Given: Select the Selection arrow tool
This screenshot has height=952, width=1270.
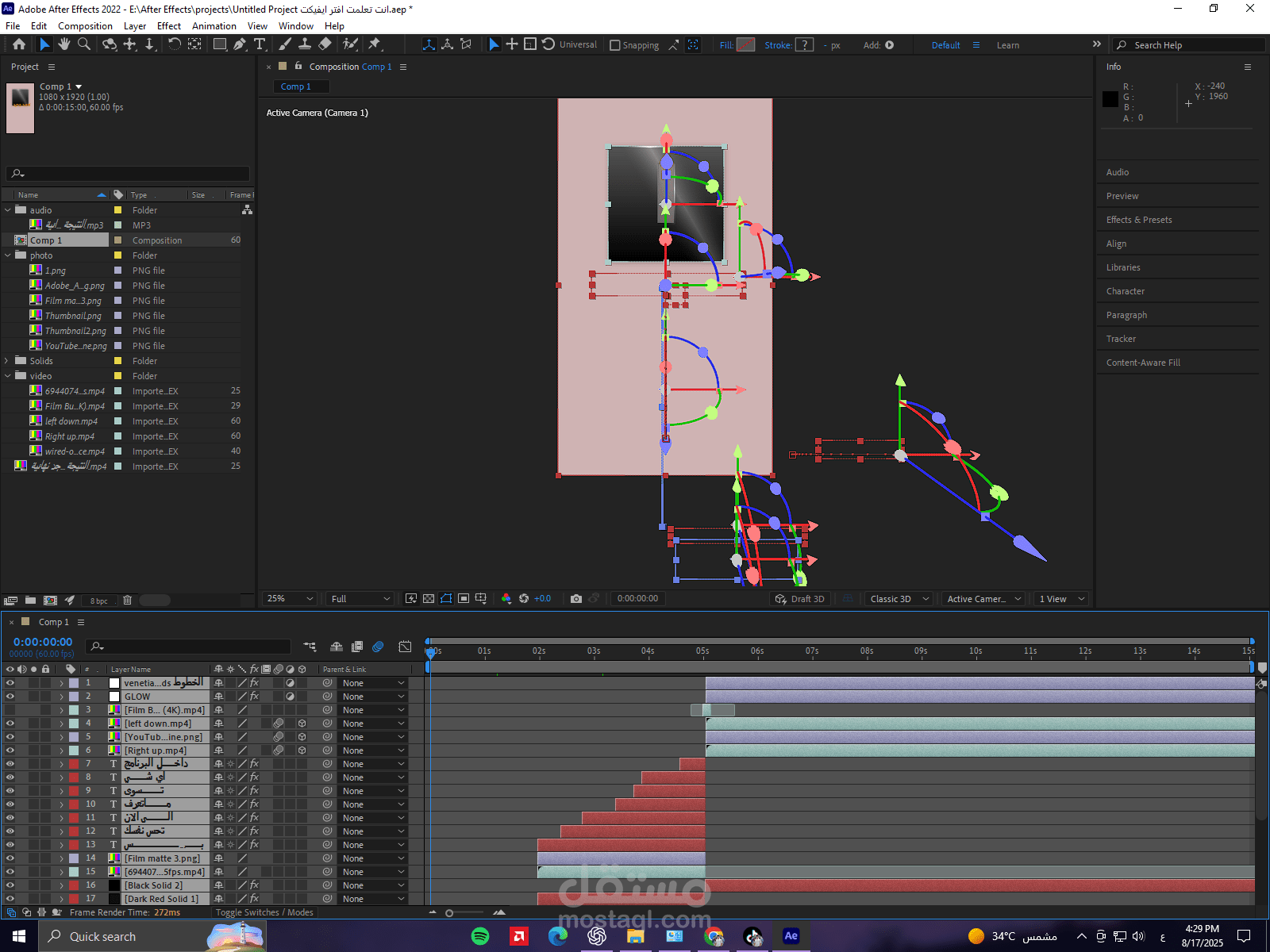Looking at the screenshot, I should 44,44.
